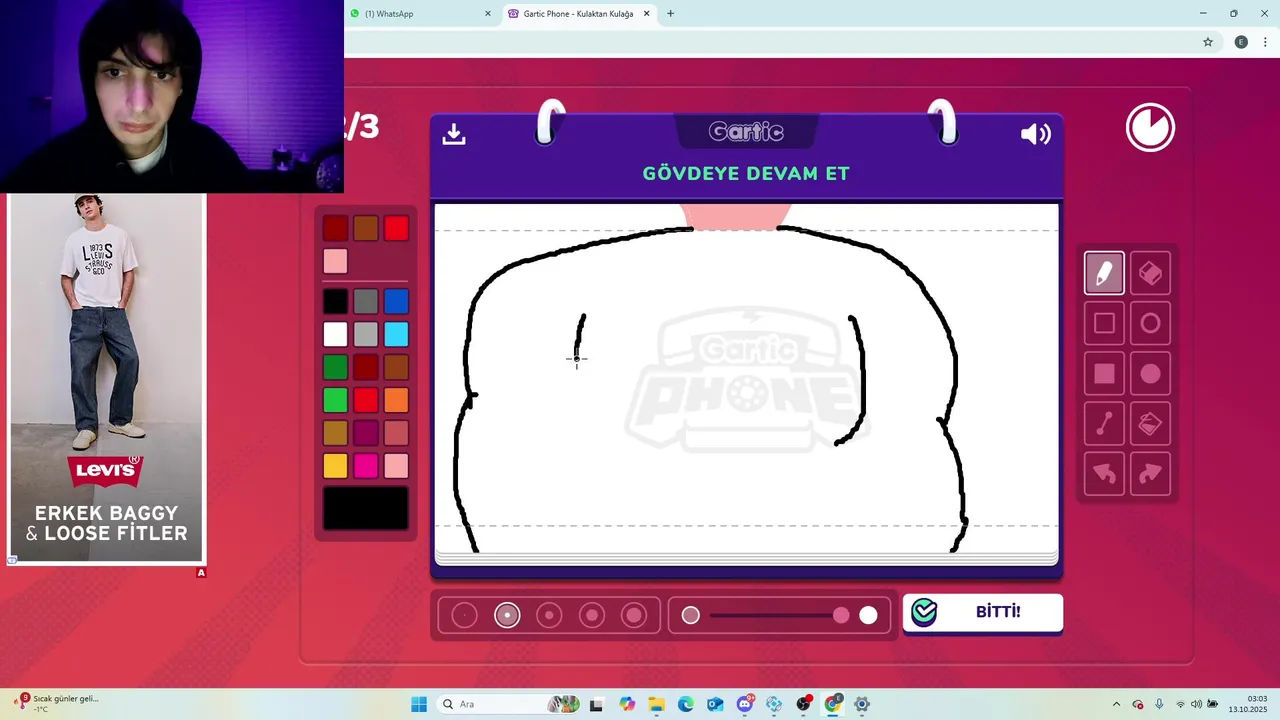The height and width of the screenshot is (720, 1280).
Task: Click the microphone icon in system tray
Action: pos(1159,704)
